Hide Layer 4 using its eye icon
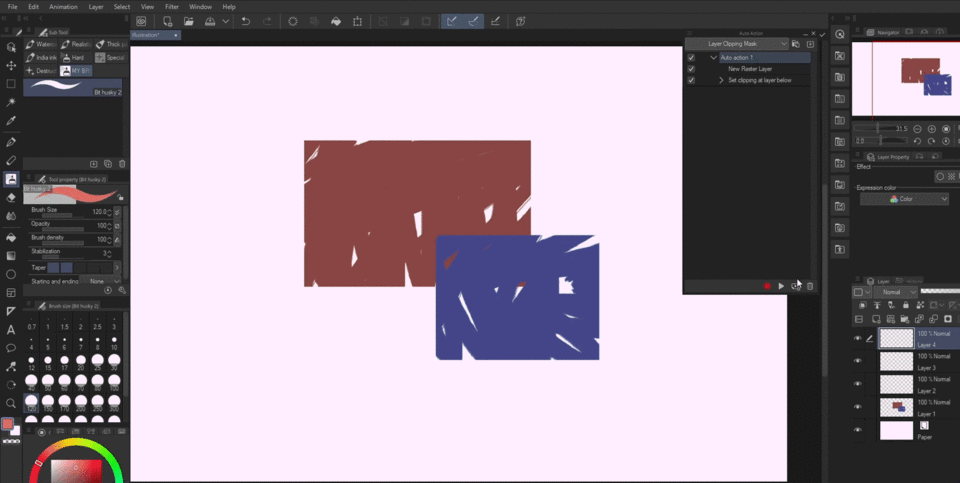Viewport: 960px width, 483px height. click(858, 338)
